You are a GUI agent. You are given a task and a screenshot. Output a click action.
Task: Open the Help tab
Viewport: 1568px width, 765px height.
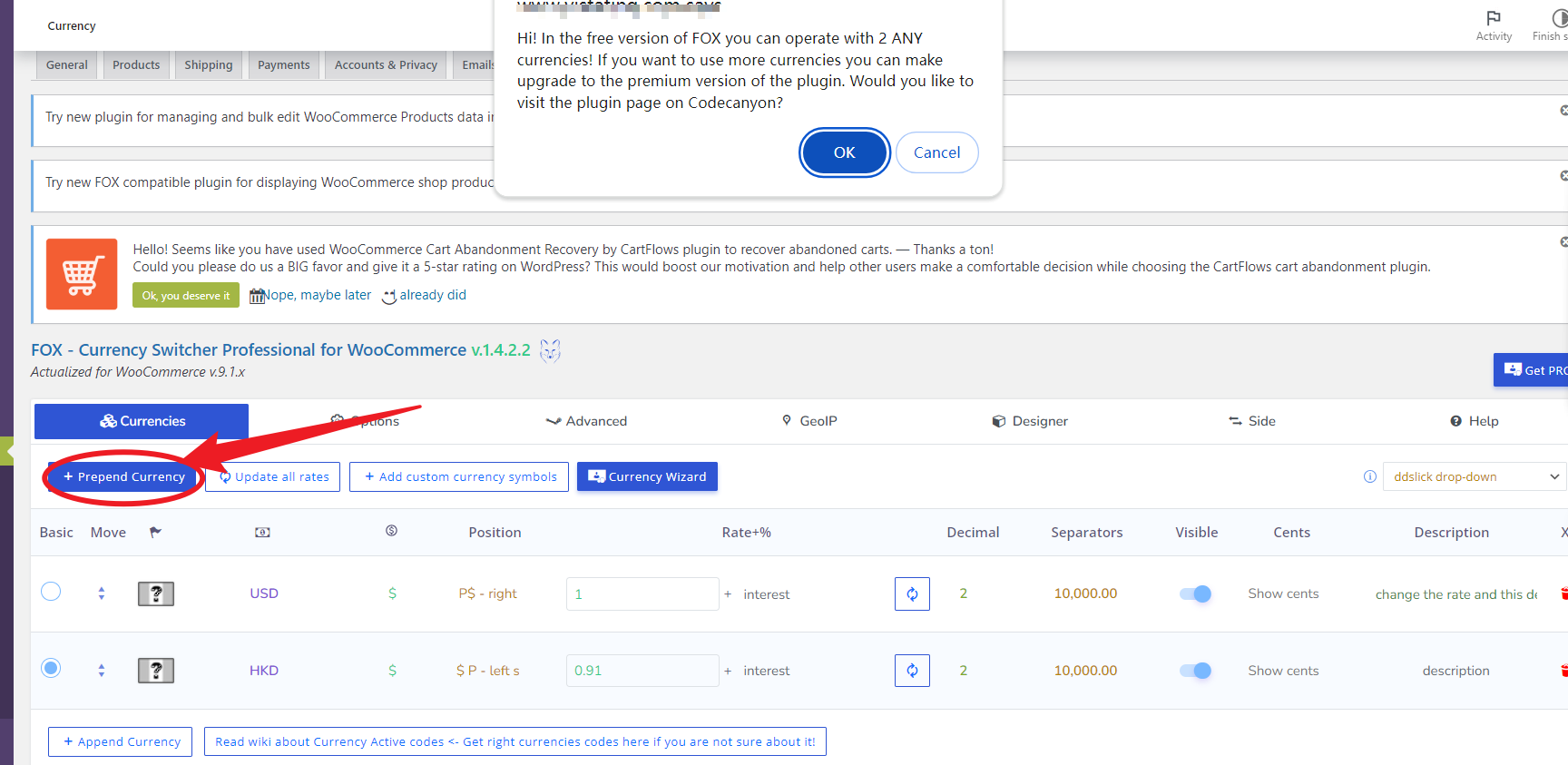point(1475,421)
